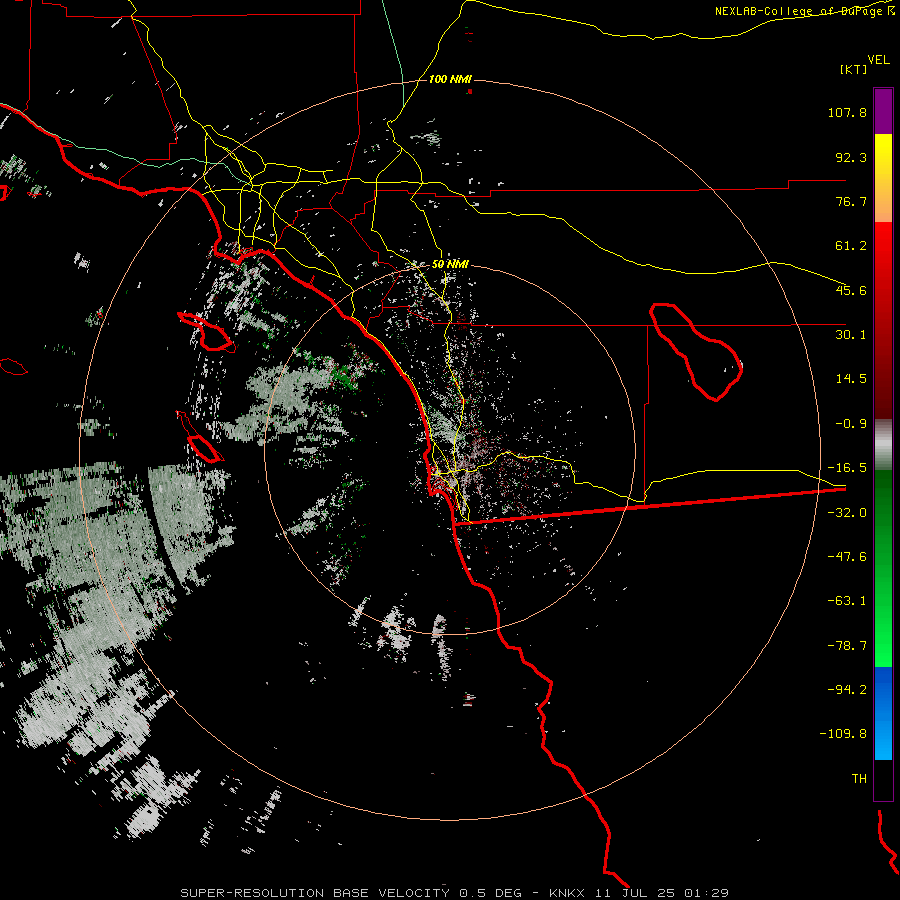Click the TH legend label
This screenshot has height=900, width=900.
pos(859,779)
